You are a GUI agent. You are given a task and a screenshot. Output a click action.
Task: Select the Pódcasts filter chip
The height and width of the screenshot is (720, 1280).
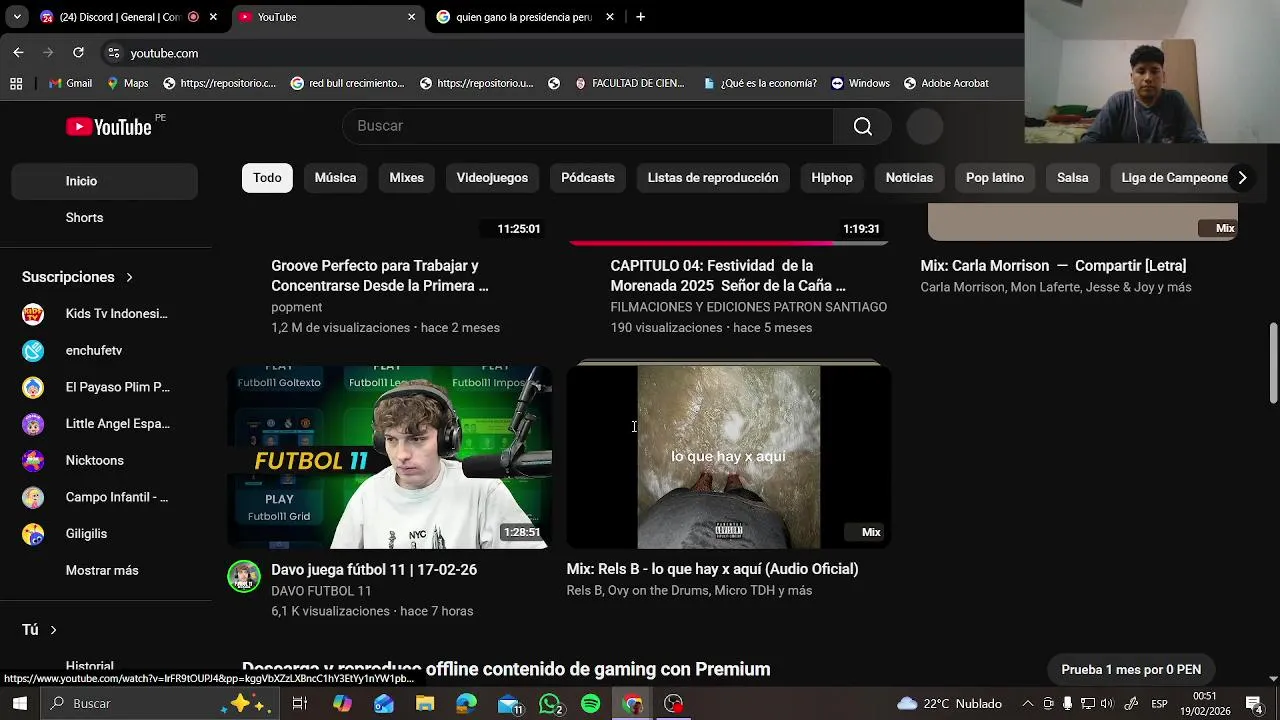587,178
